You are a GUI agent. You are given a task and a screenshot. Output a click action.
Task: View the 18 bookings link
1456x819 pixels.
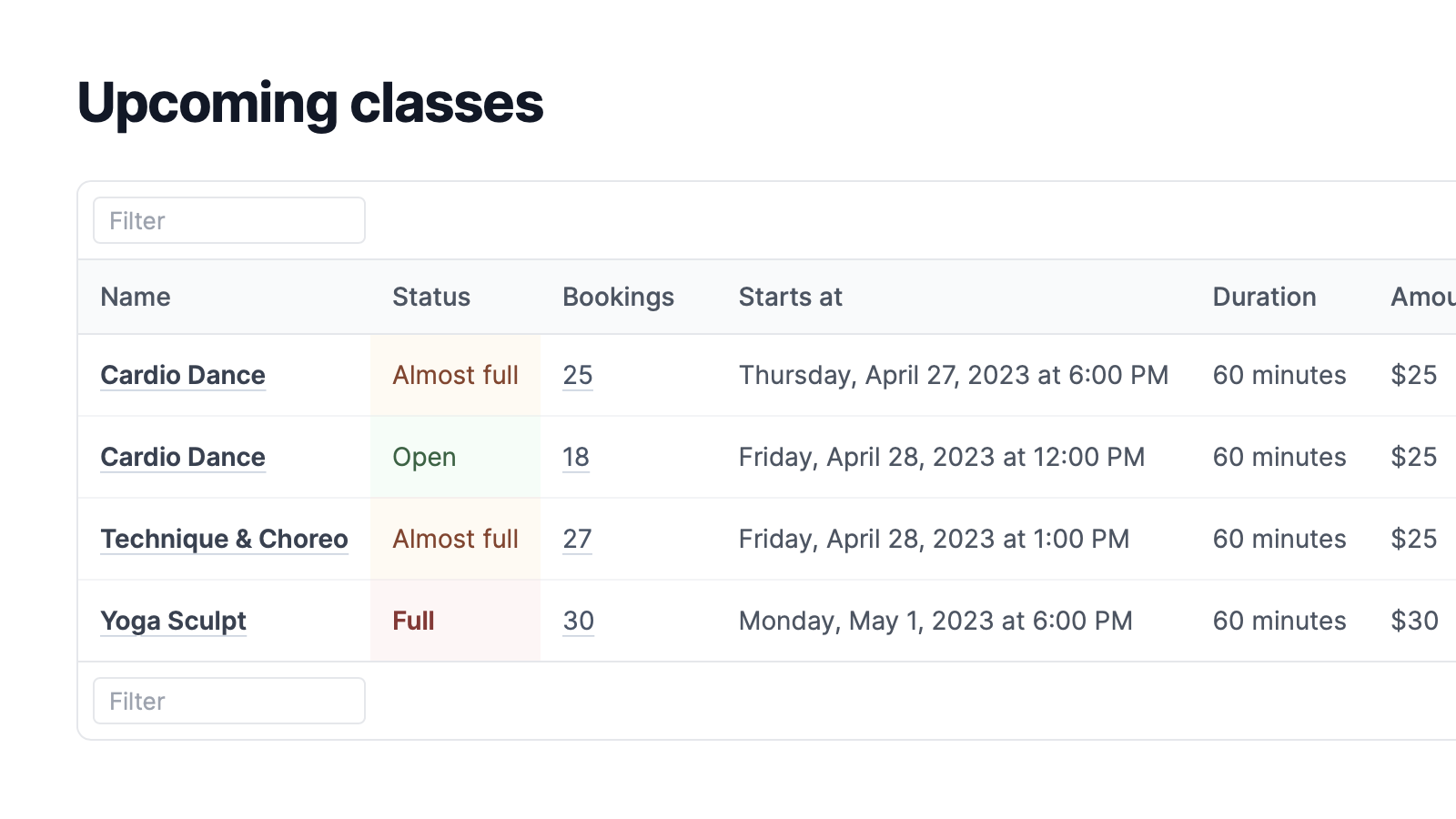click(575, 457)
